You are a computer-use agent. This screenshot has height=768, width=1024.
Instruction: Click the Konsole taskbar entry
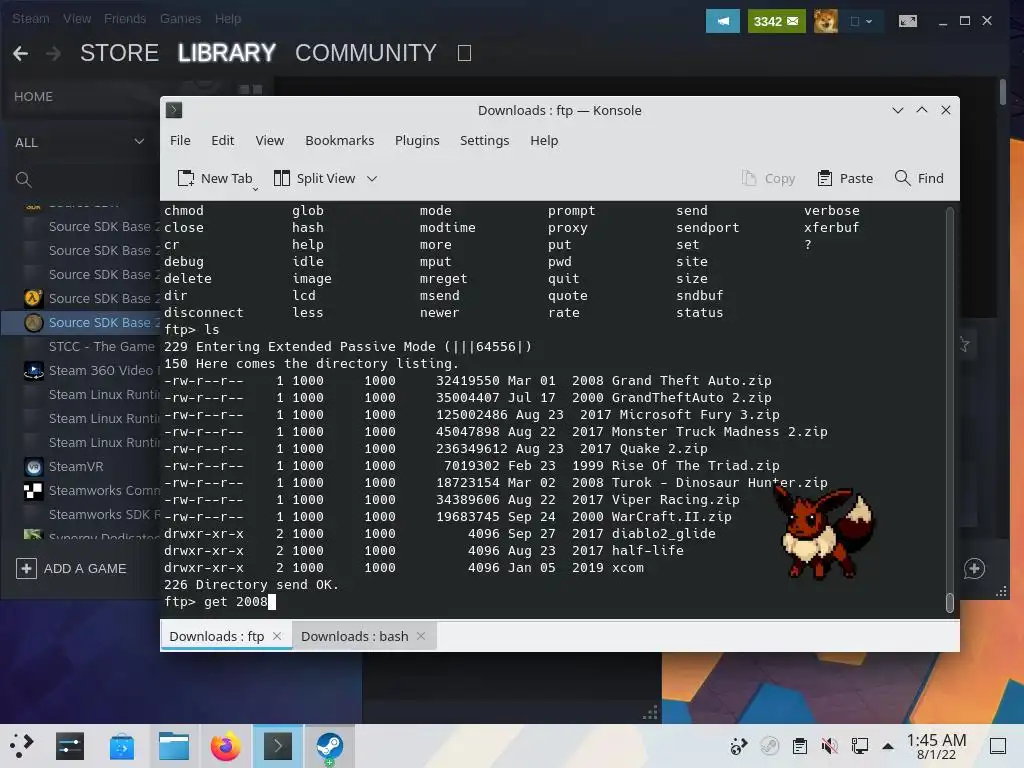[278, 746]
